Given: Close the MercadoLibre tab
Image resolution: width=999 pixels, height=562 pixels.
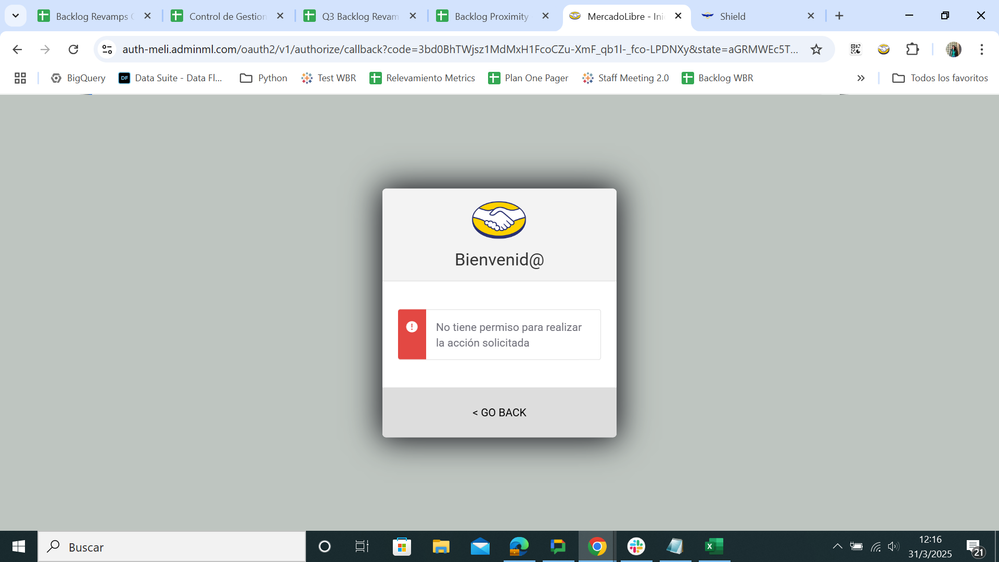Looking at the screenshot, I should pyautogui.click(x=678, y=16).
